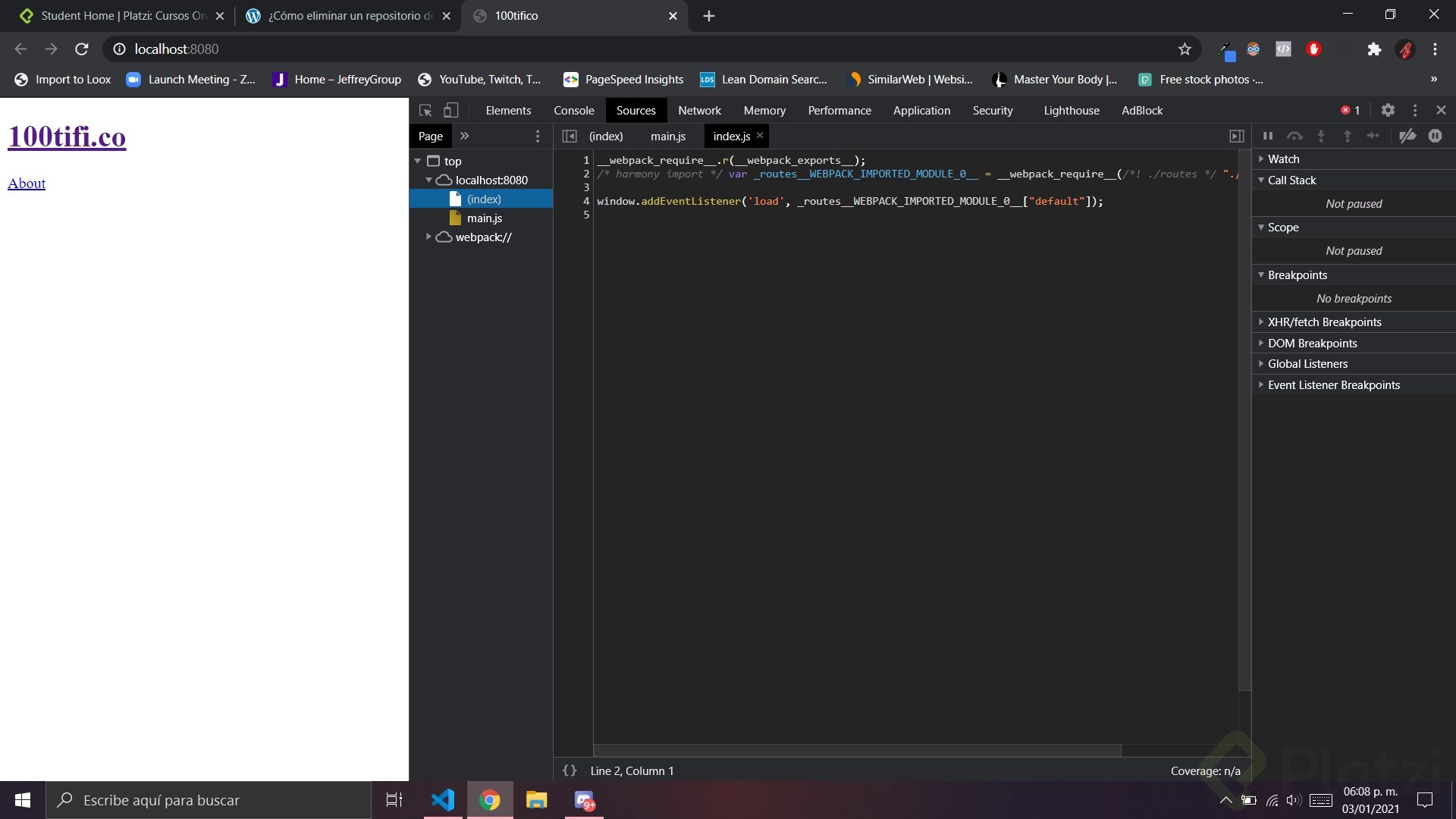This screenshot has width=1456, height=819.
Task: Open Chrome extensions puzzle icon
Action: pyautogui.click(x=1374, y=49)
